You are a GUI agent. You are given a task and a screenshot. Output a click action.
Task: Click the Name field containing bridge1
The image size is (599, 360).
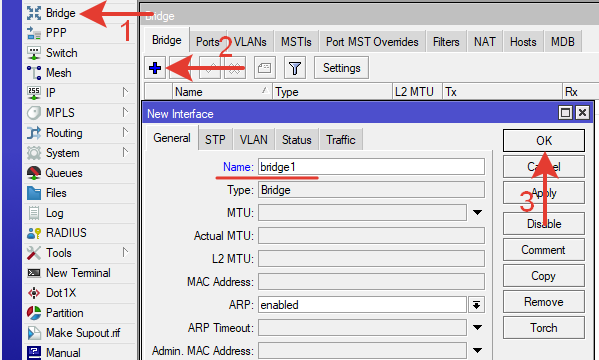371,167
